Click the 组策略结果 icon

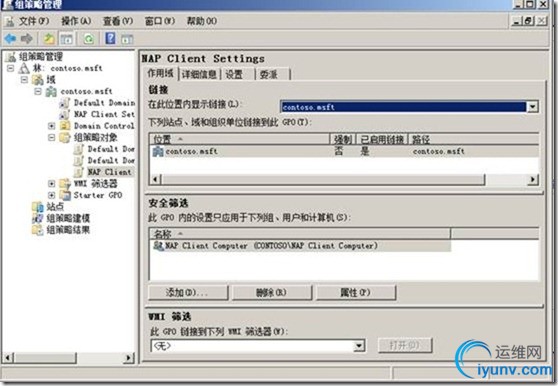(x=38, y=230)
